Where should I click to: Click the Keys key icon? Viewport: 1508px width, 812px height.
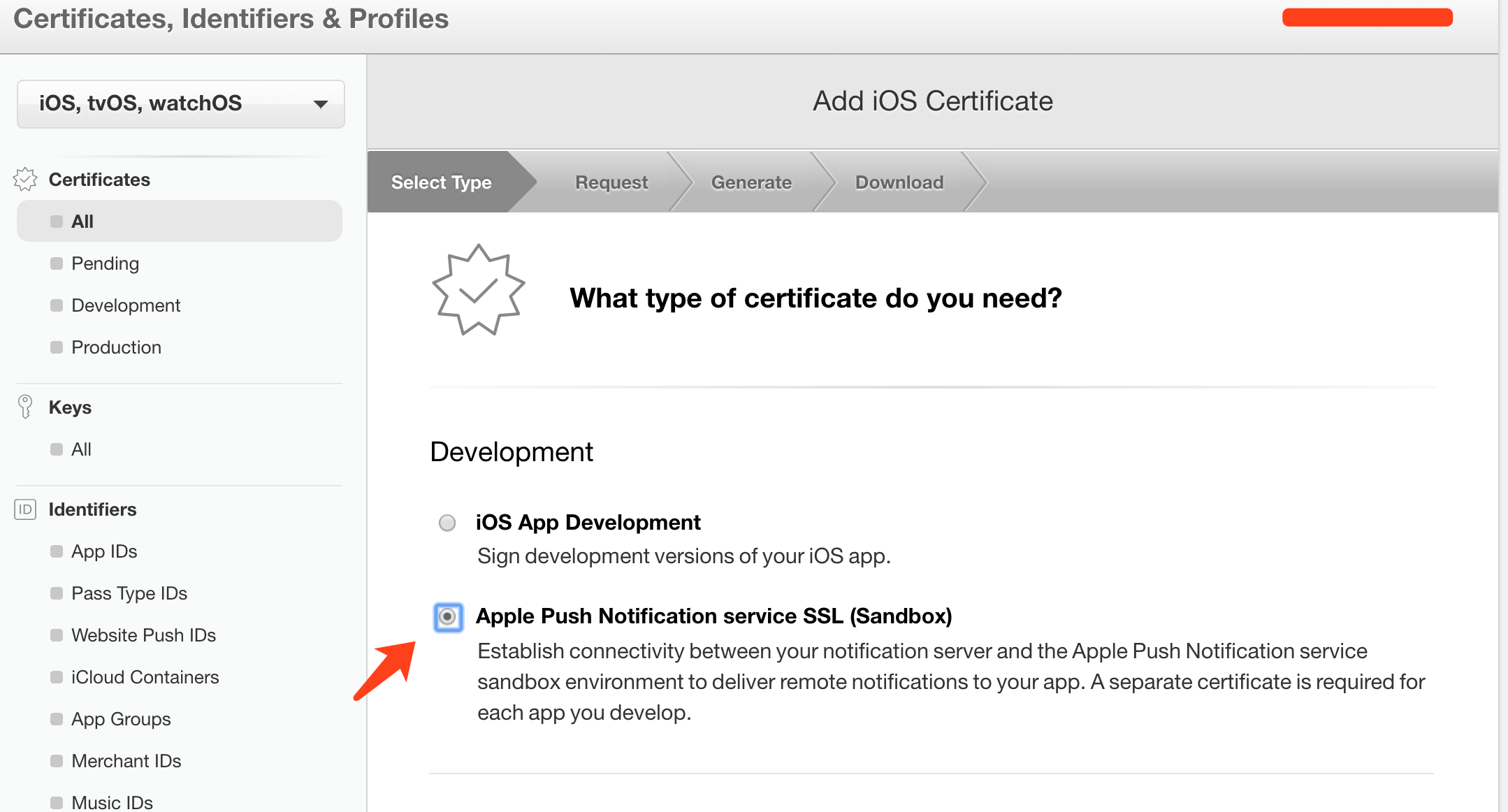click(x=25, y=407)
